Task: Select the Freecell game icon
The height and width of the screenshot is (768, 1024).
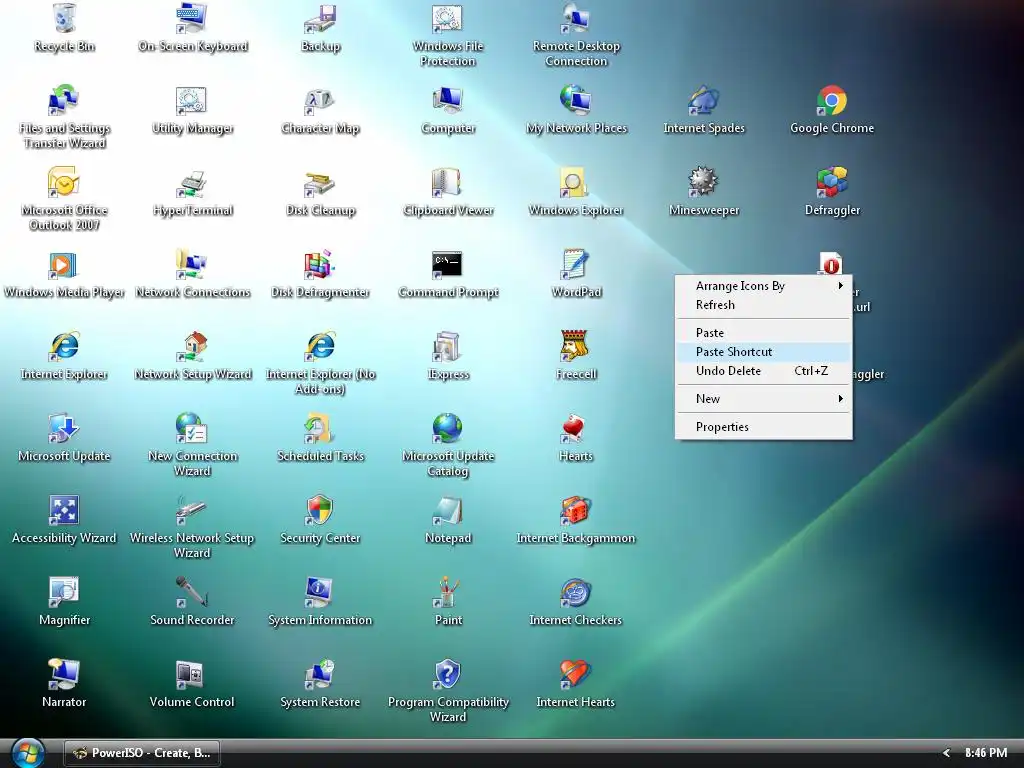Action: click(576, 346)
